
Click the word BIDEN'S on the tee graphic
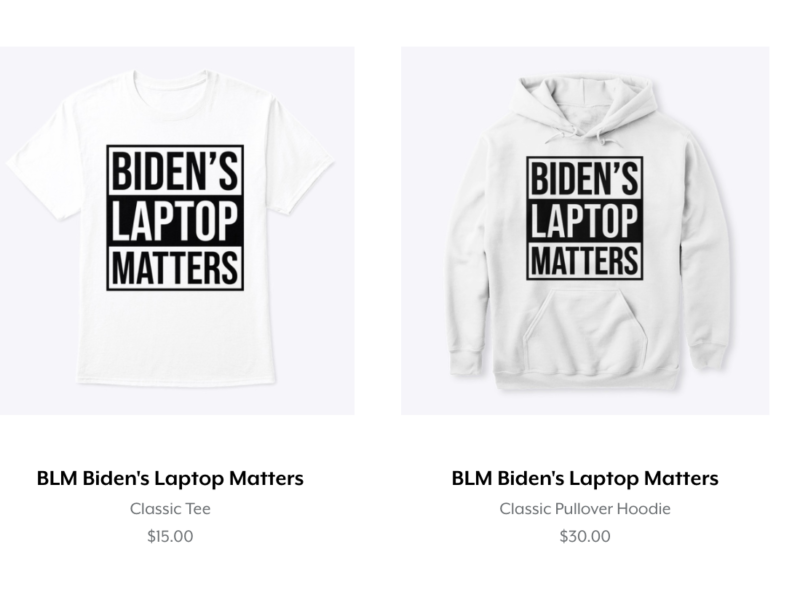pos(175,171)
